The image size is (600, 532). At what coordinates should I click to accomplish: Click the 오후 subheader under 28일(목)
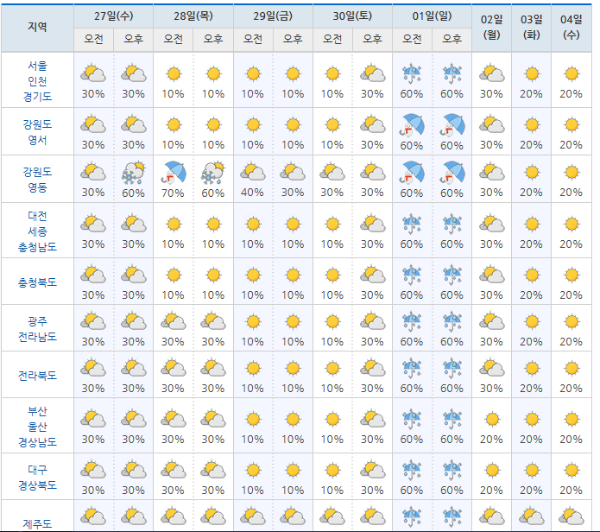[213, 39]
